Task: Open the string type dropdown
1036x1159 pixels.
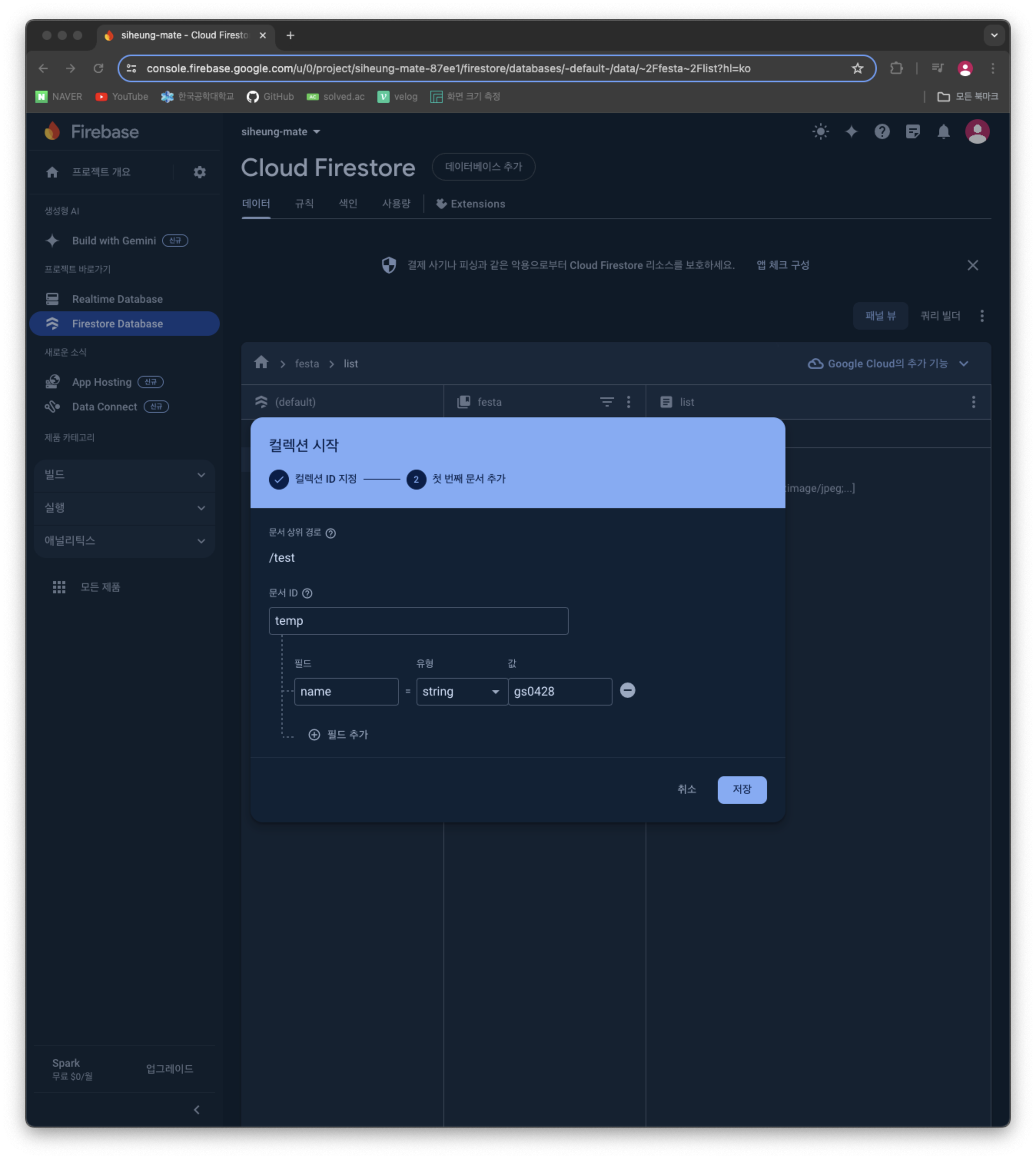Action: coord(461,692)
